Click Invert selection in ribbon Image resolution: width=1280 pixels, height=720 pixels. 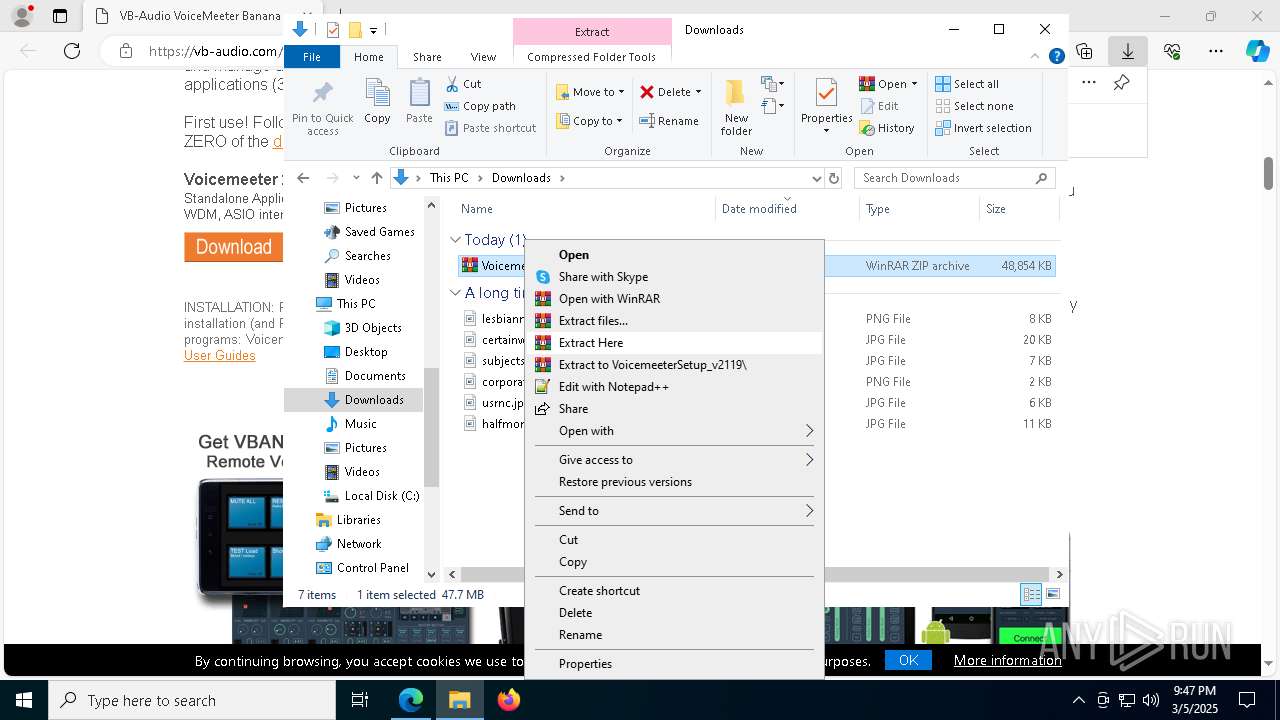pyautogui.click(x=983, y=128)
